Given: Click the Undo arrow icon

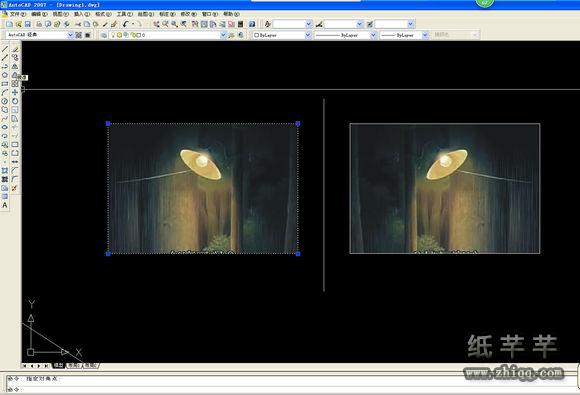Looking at the screenshot, I should click(x=125, y=24).
